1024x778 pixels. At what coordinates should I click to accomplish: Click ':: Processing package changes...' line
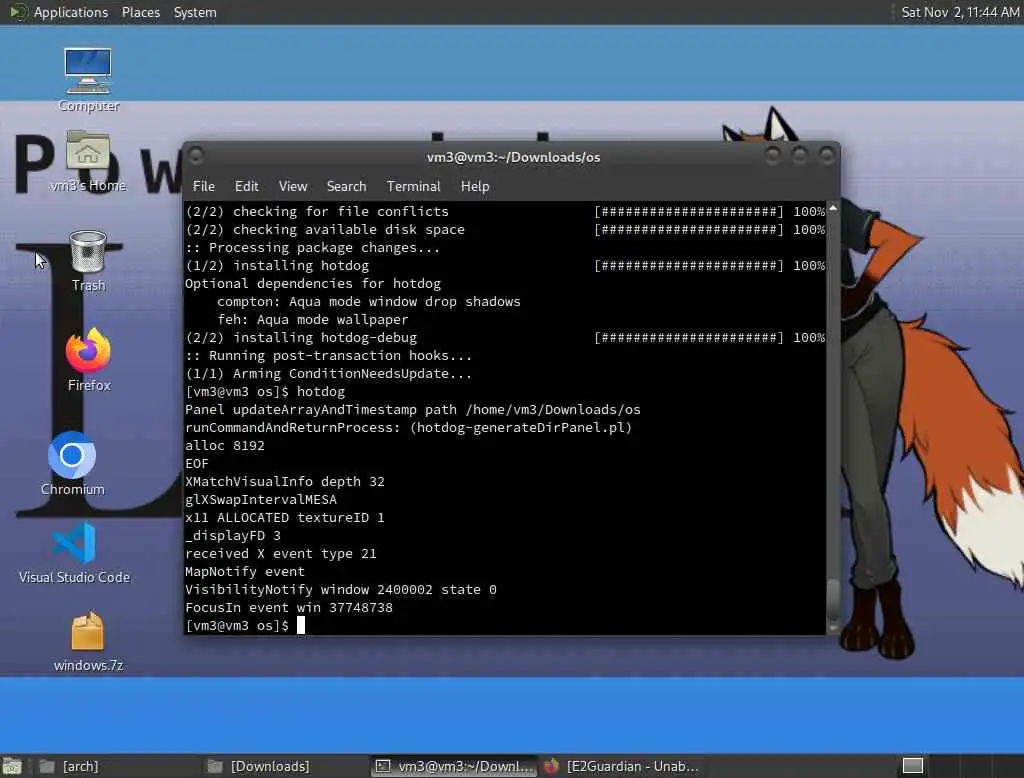[312, 248]
